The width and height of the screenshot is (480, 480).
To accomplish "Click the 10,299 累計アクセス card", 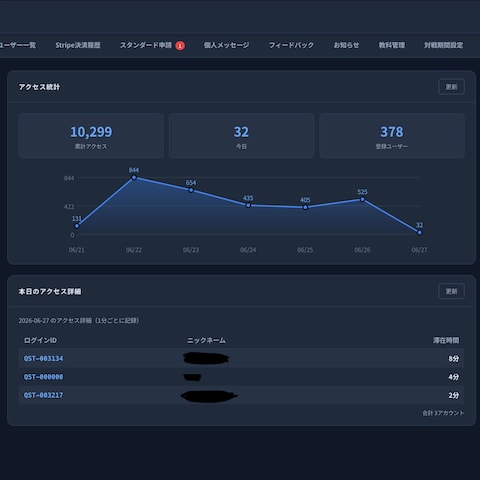I will pyautogui.click(x=91, y=136).
